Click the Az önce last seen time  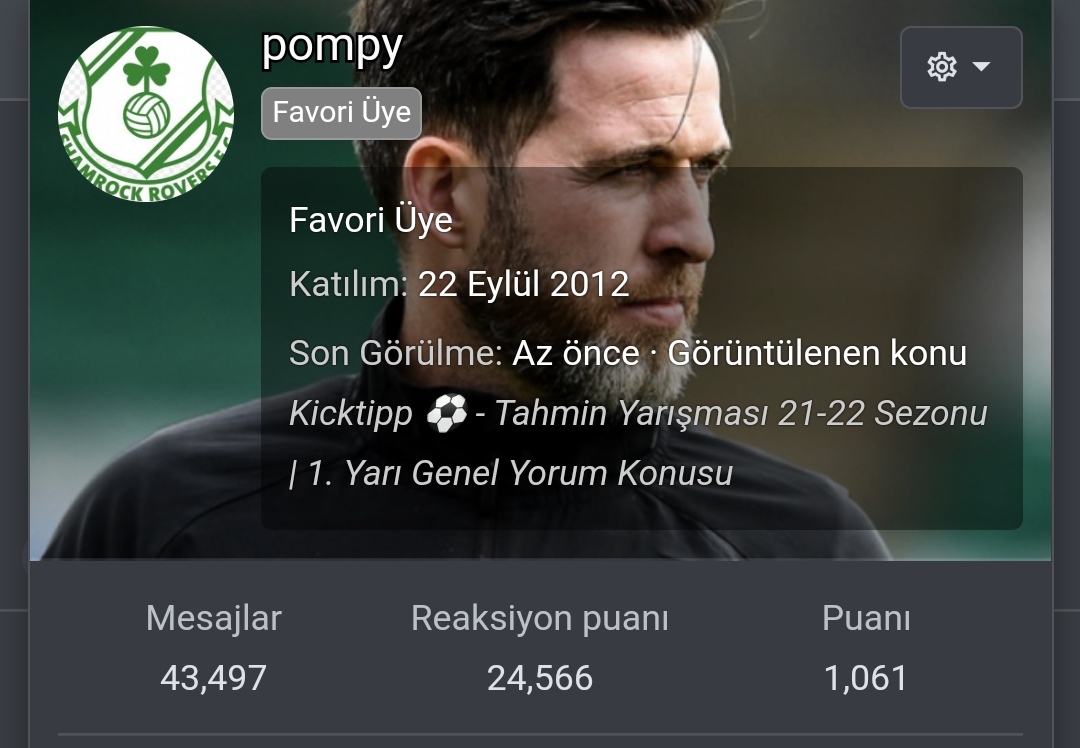point(576,353)
